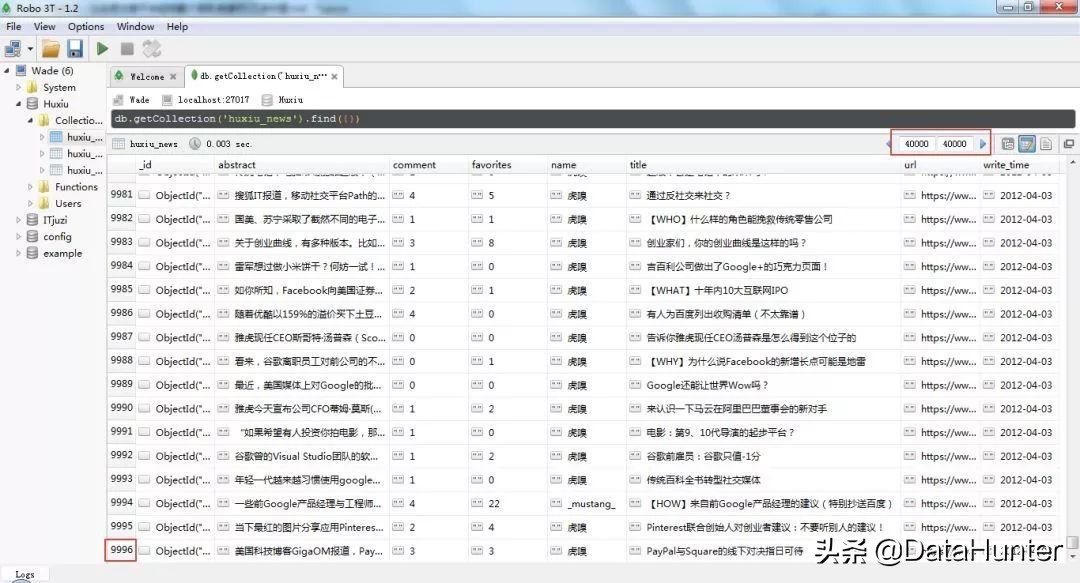Select the Huxiu database item
The height and width of the screenshot is (583, 1080).
click(56, 104)
